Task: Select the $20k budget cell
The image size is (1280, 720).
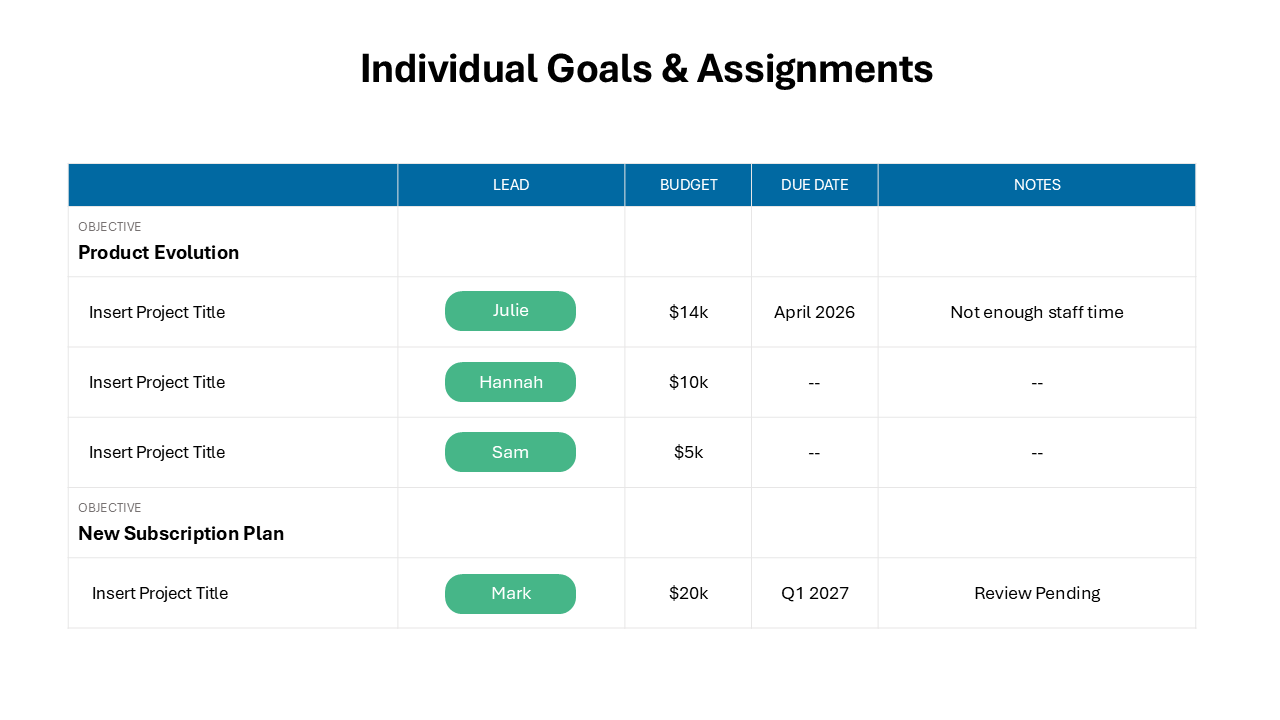Action: tap(688, 593)
